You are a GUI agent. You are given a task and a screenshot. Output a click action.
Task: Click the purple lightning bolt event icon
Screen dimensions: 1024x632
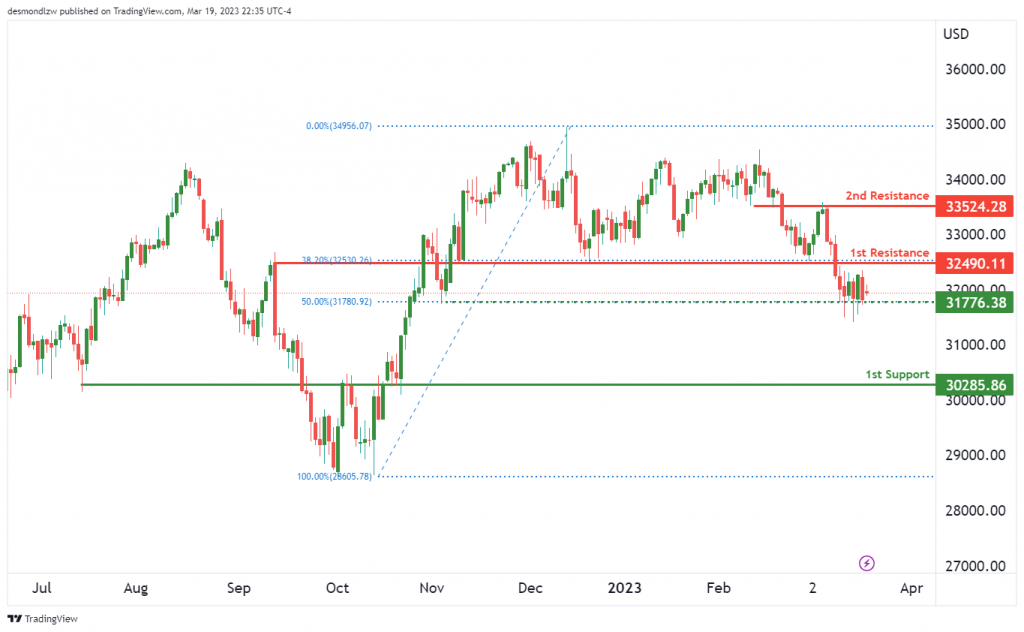click(866, 564)
